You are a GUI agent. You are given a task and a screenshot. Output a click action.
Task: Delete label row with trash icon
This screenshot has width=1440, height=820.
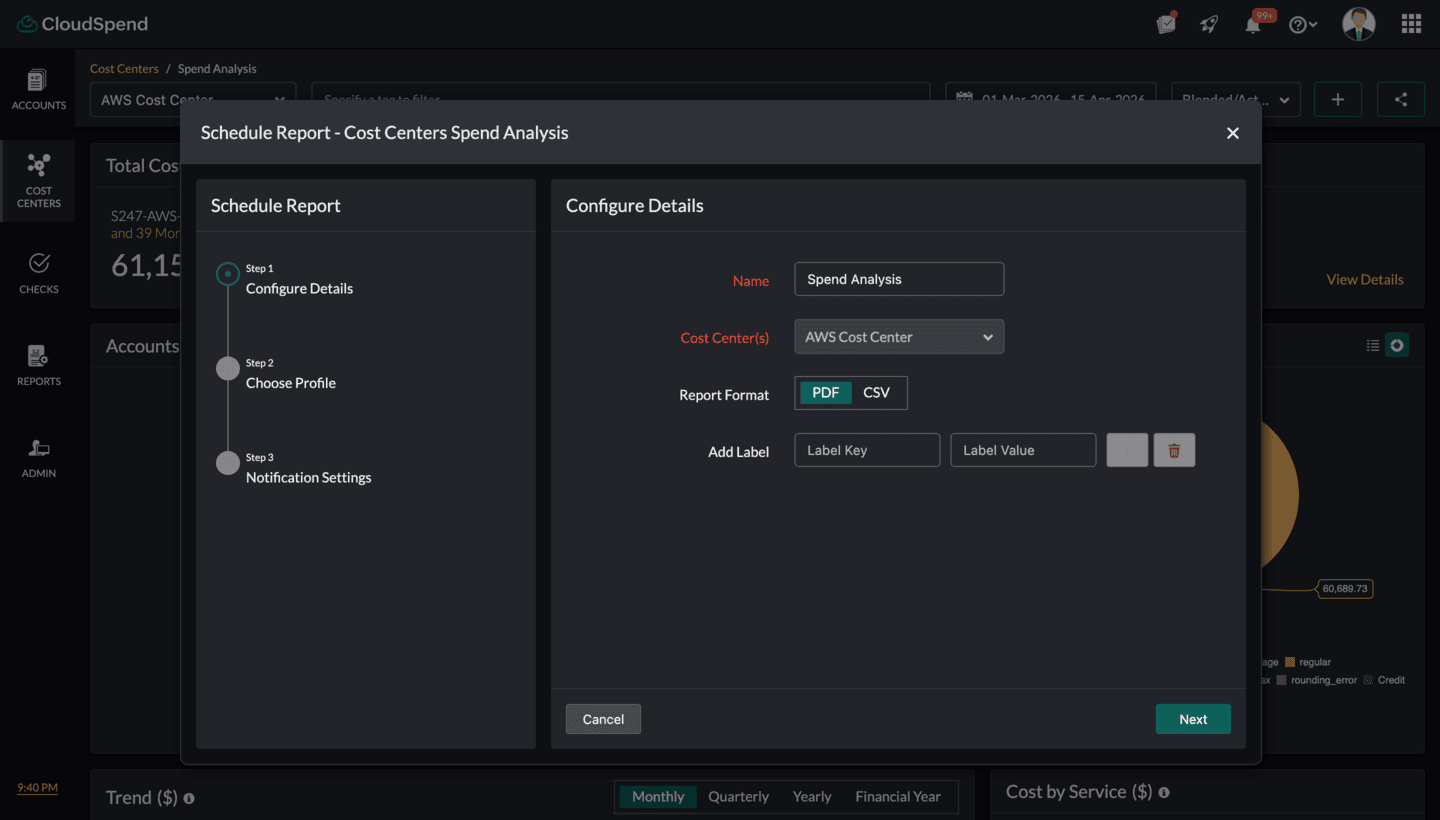1174,450
